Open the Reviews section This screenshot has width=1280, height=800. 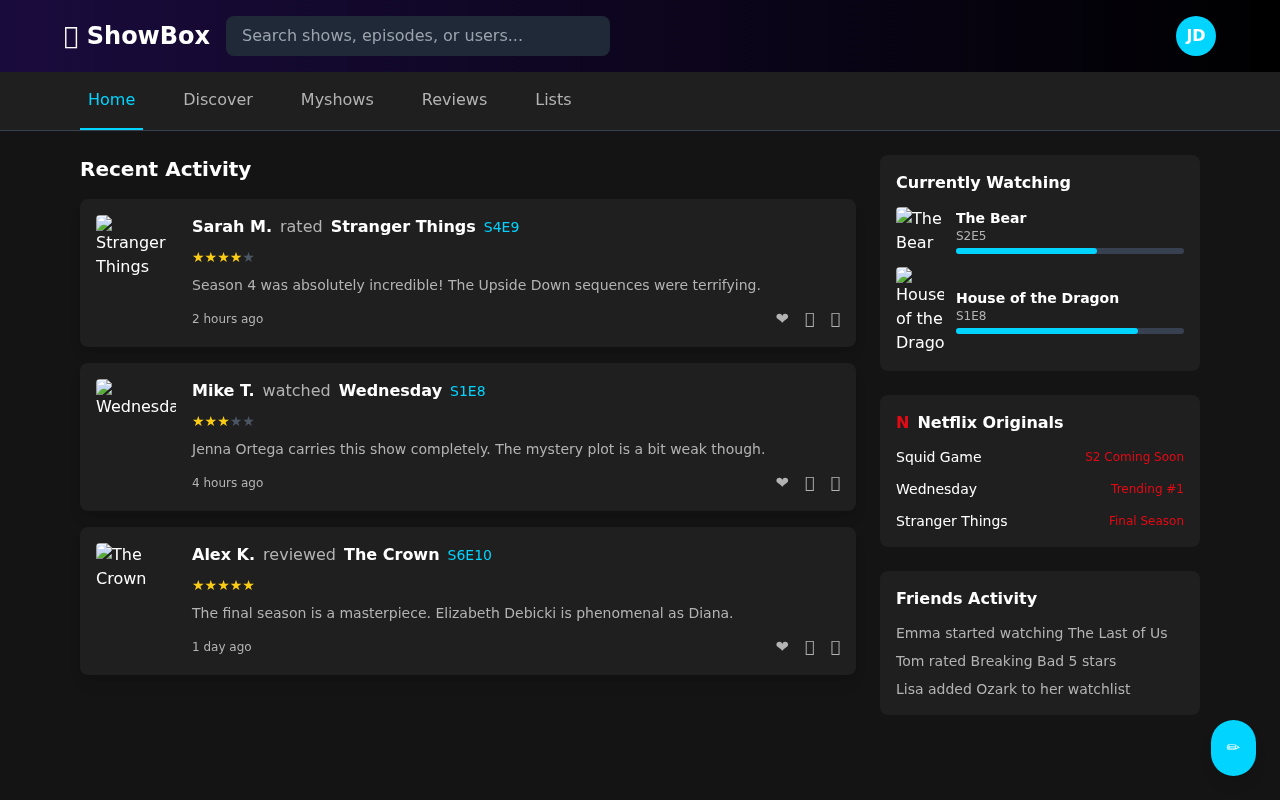point(454,100)
